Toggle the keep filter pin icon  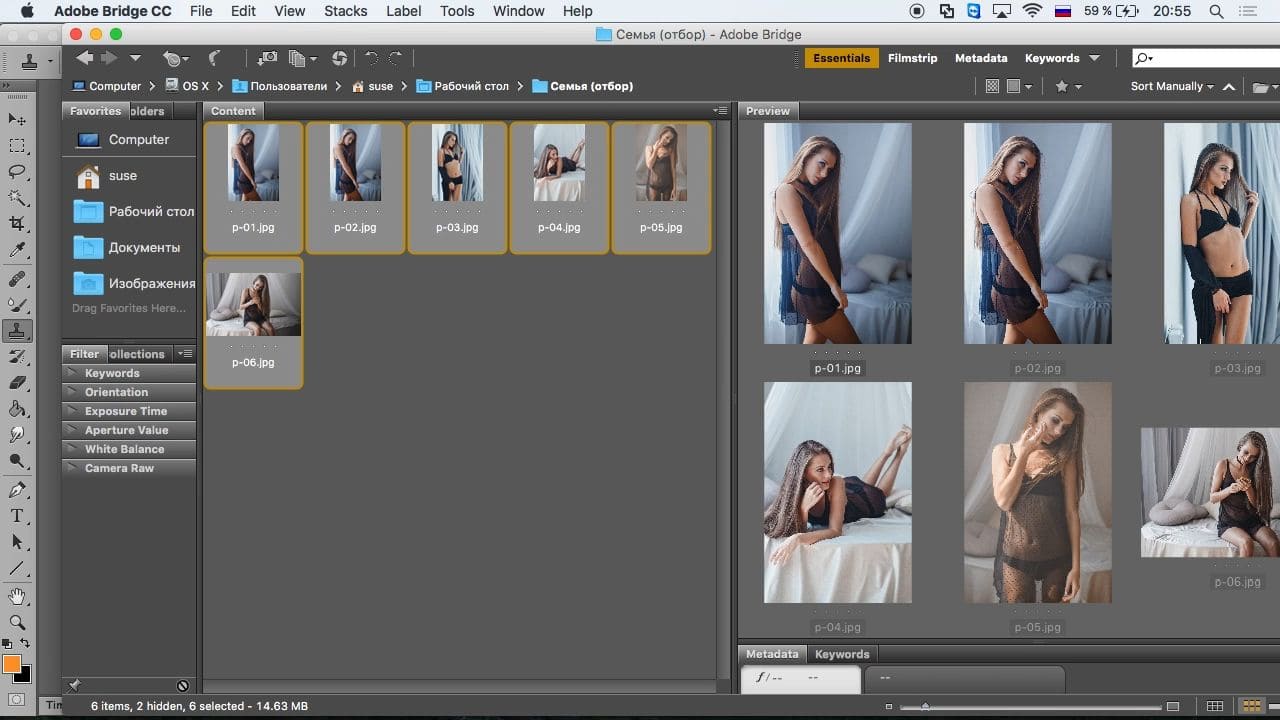tap(74, 686)
